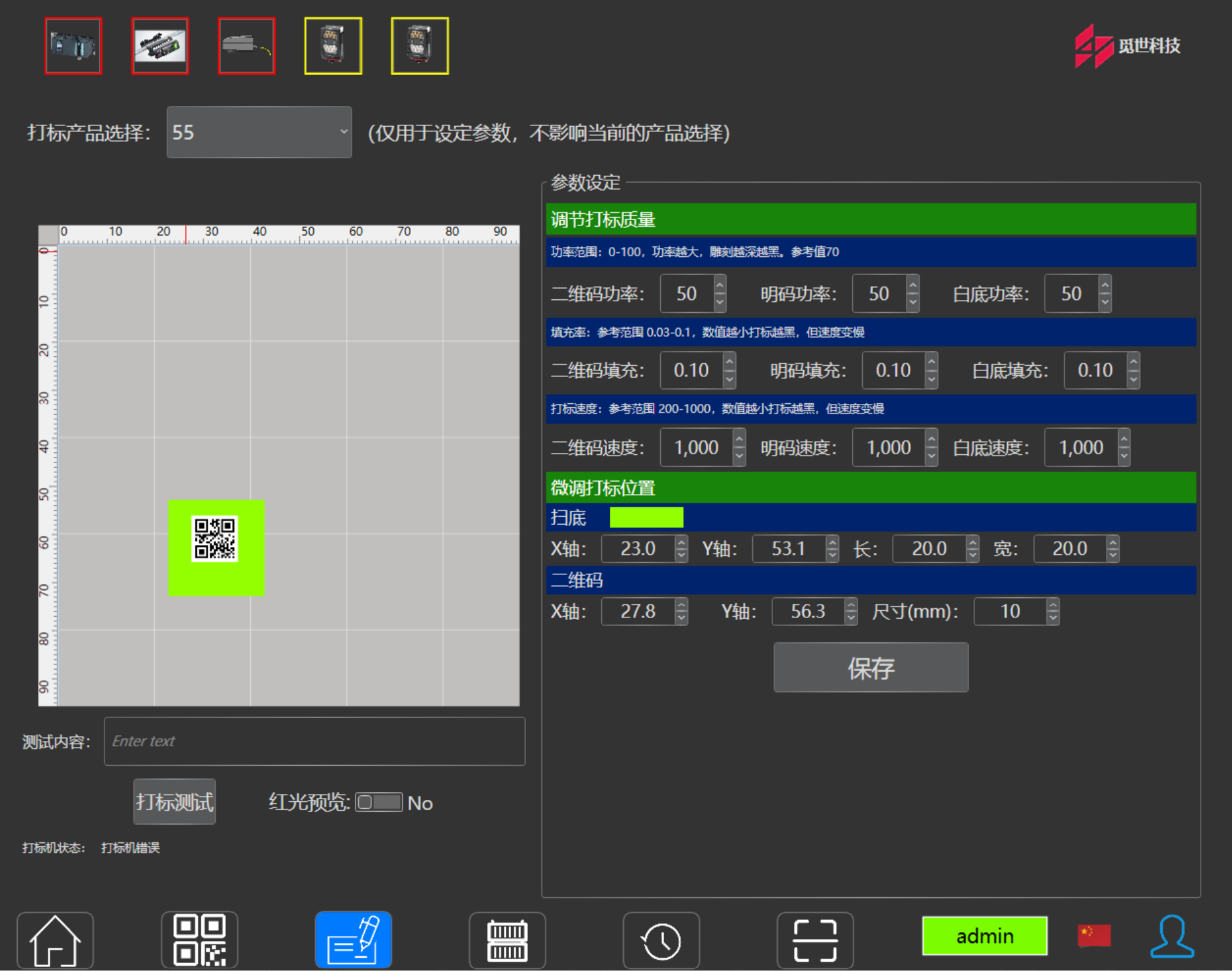
Task: Click the green 扫底 color swatch
Action: pyautogui.click(x=646, y=517)
